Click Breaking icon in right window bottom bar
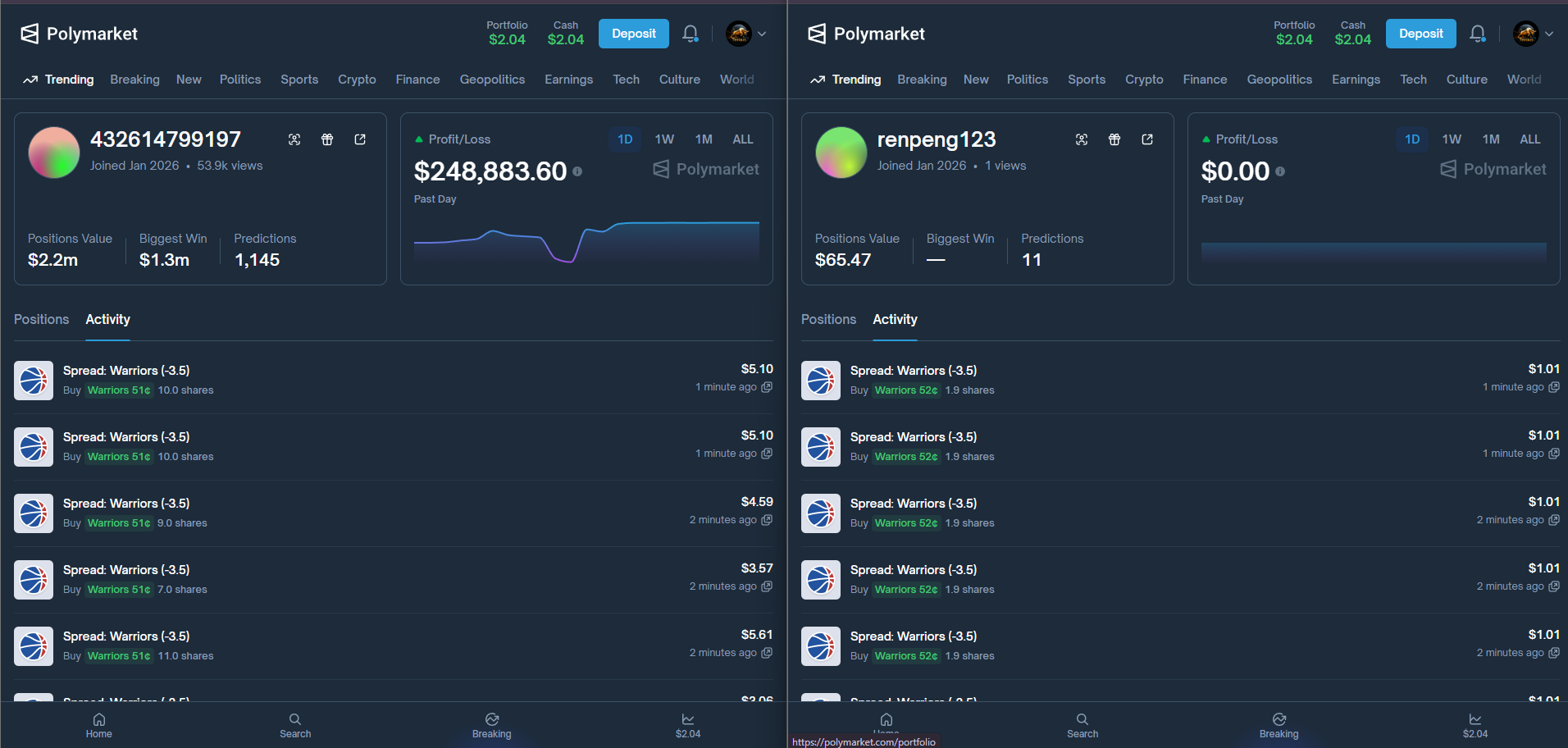 [x=1279, y=719]
